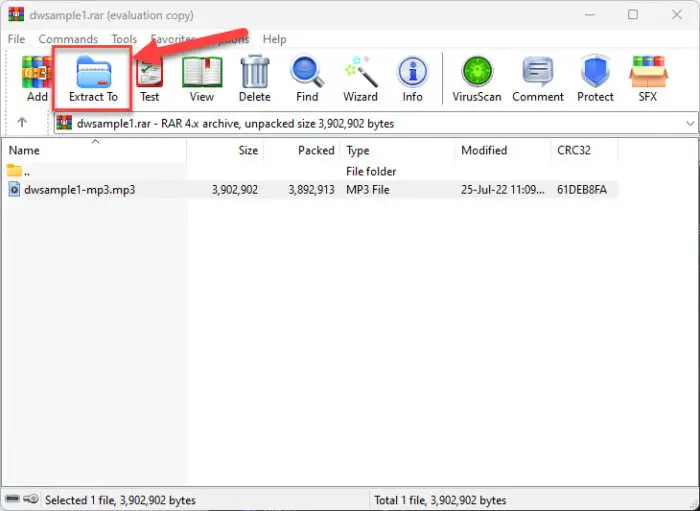Screen dimensions: 700x511
Task: Click the MP3 File type cell
Action: (368, 190)
